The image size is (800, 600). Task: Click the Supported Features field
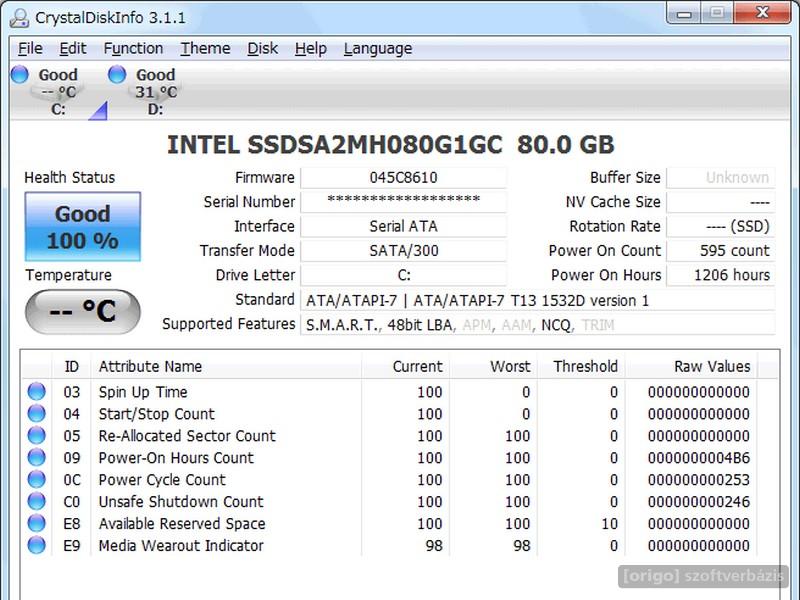538,324
